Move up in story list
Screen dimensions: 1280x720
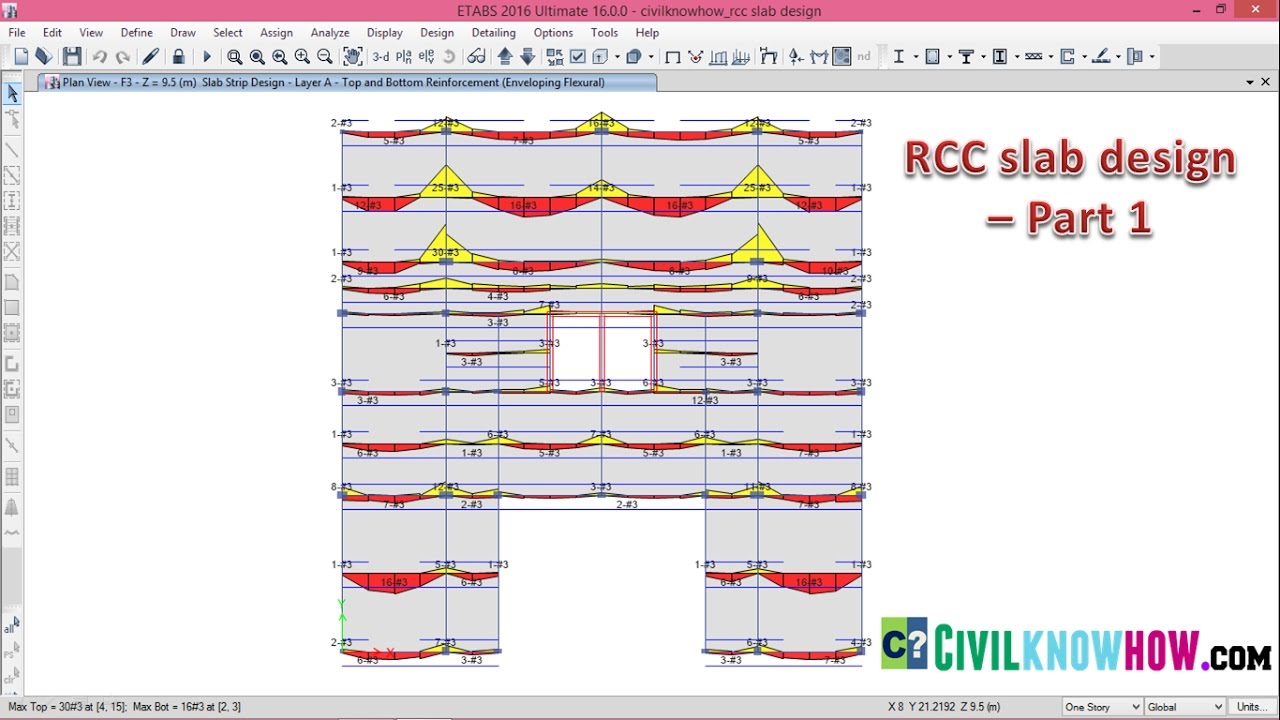pos(505,57)
